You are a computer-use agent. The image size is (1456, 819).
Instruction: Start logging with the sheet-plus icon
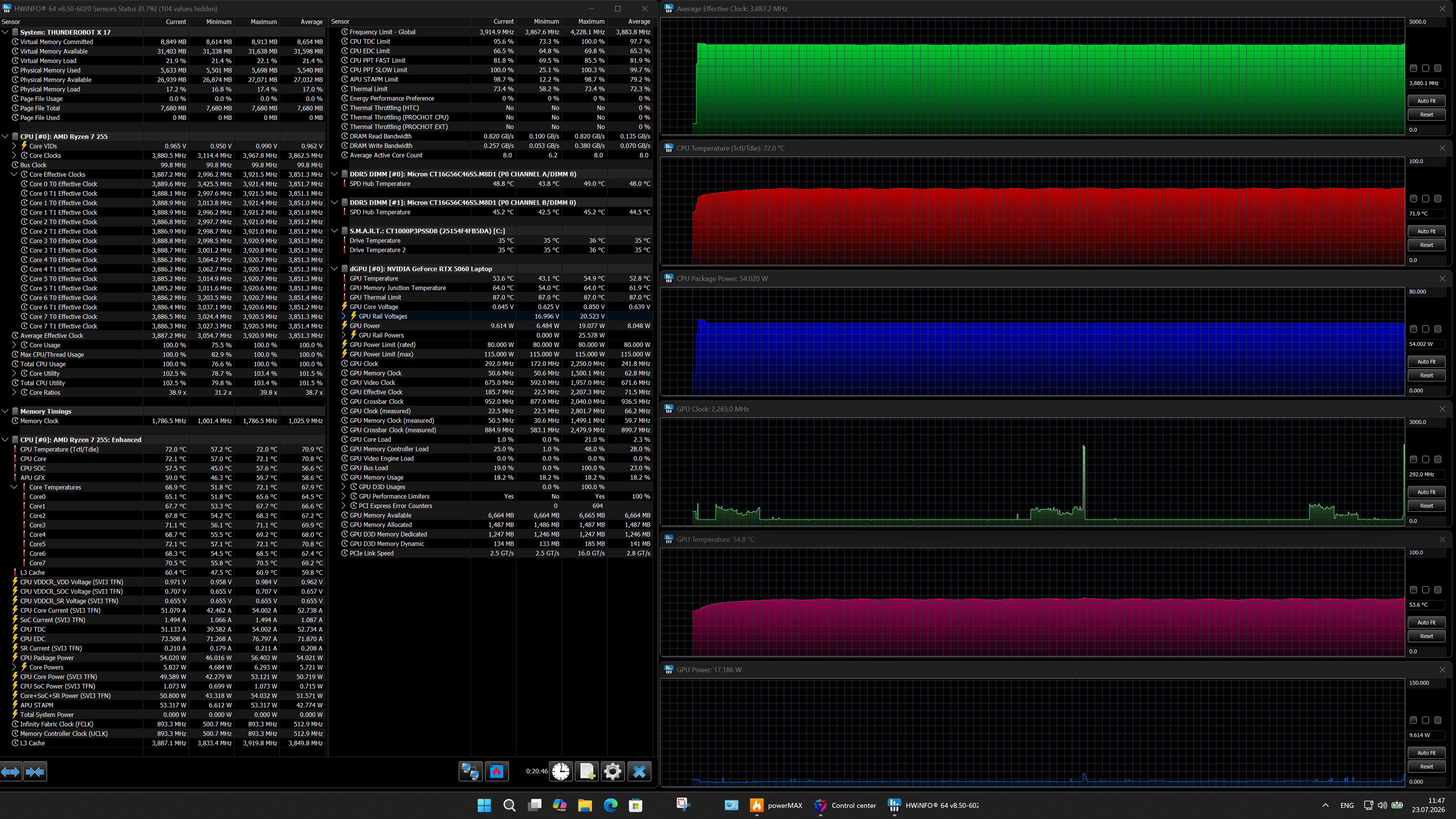(587, 771)
